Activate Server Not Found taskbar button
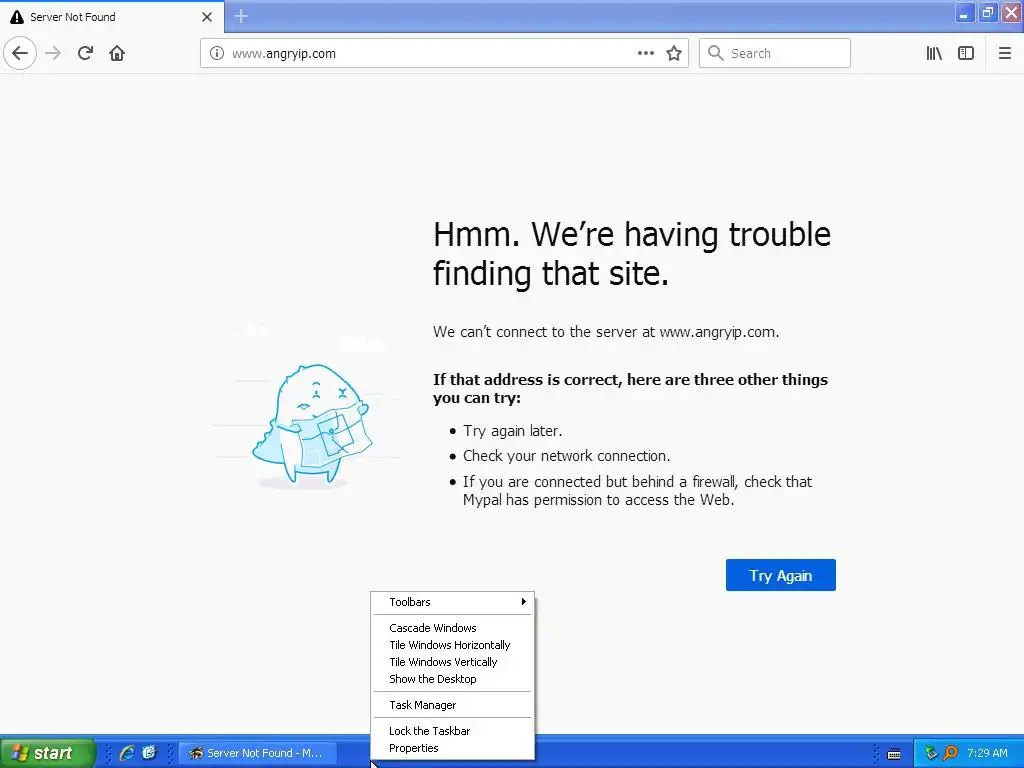Viewport: 1024px width, 768px height. [257, 753]
